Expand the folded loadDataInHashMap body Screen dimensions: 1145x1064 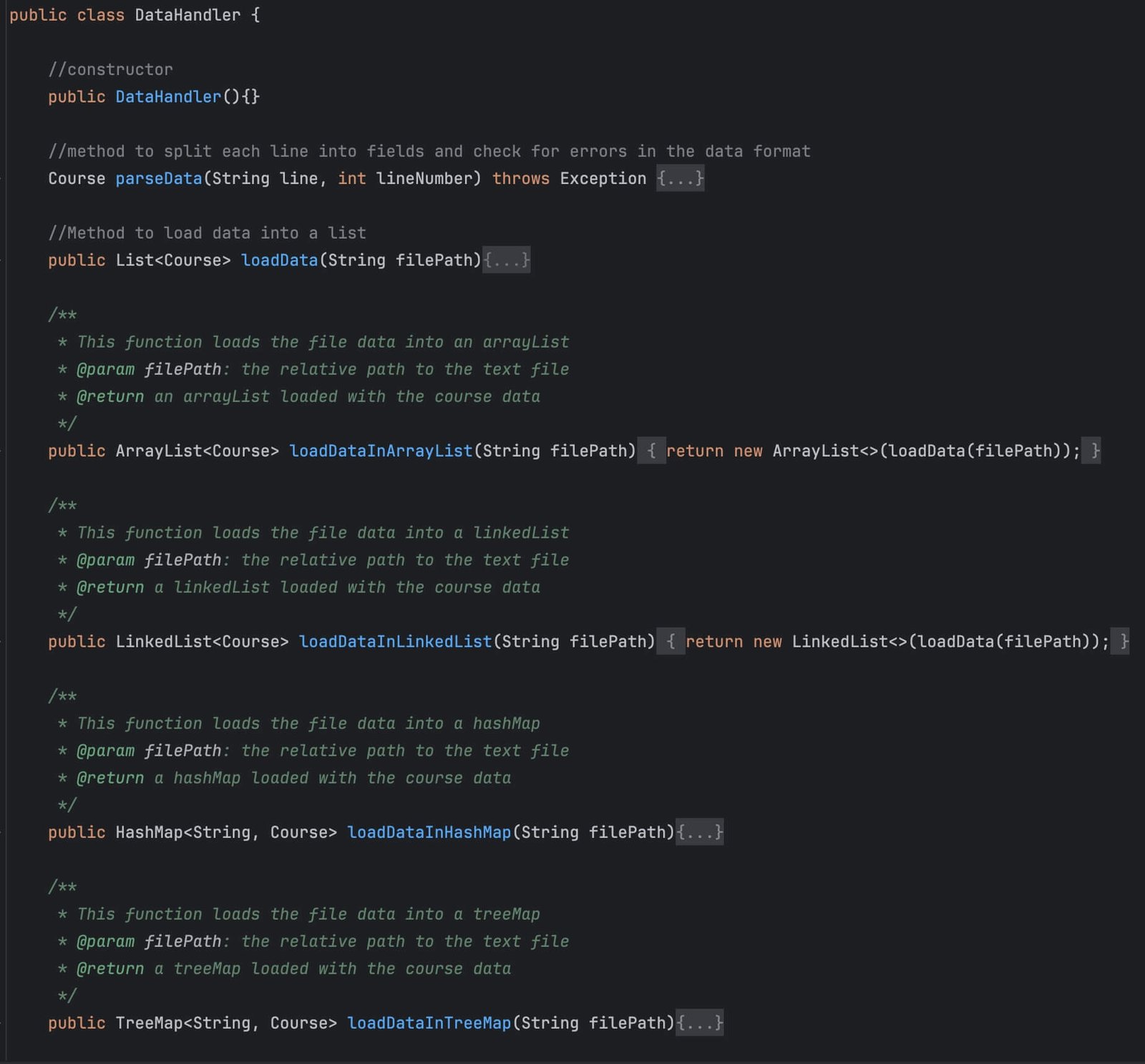click(700, 832)
